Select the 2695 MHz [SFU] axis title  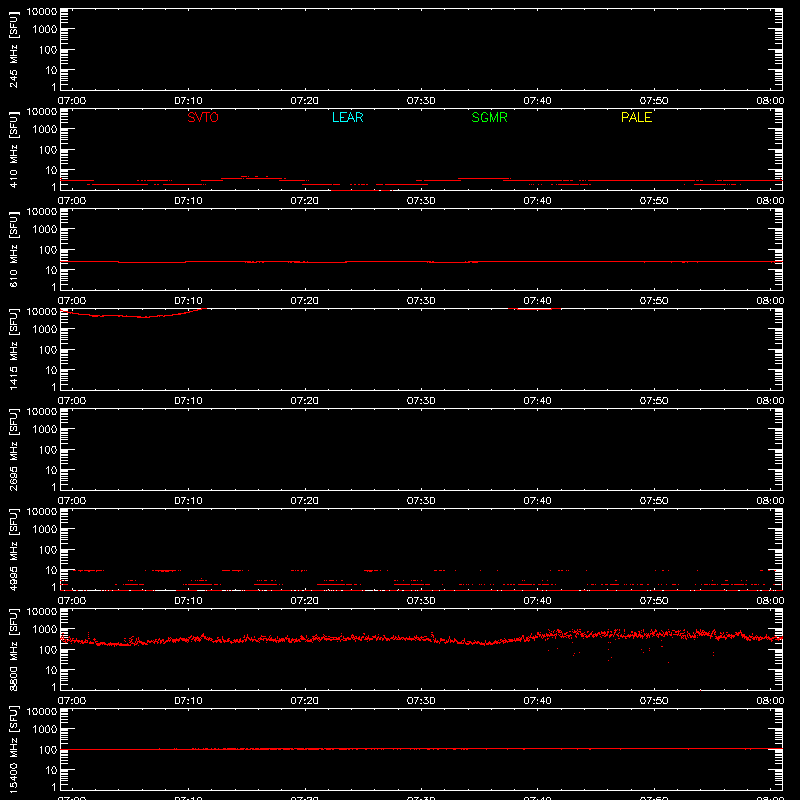tap(13, 449)
